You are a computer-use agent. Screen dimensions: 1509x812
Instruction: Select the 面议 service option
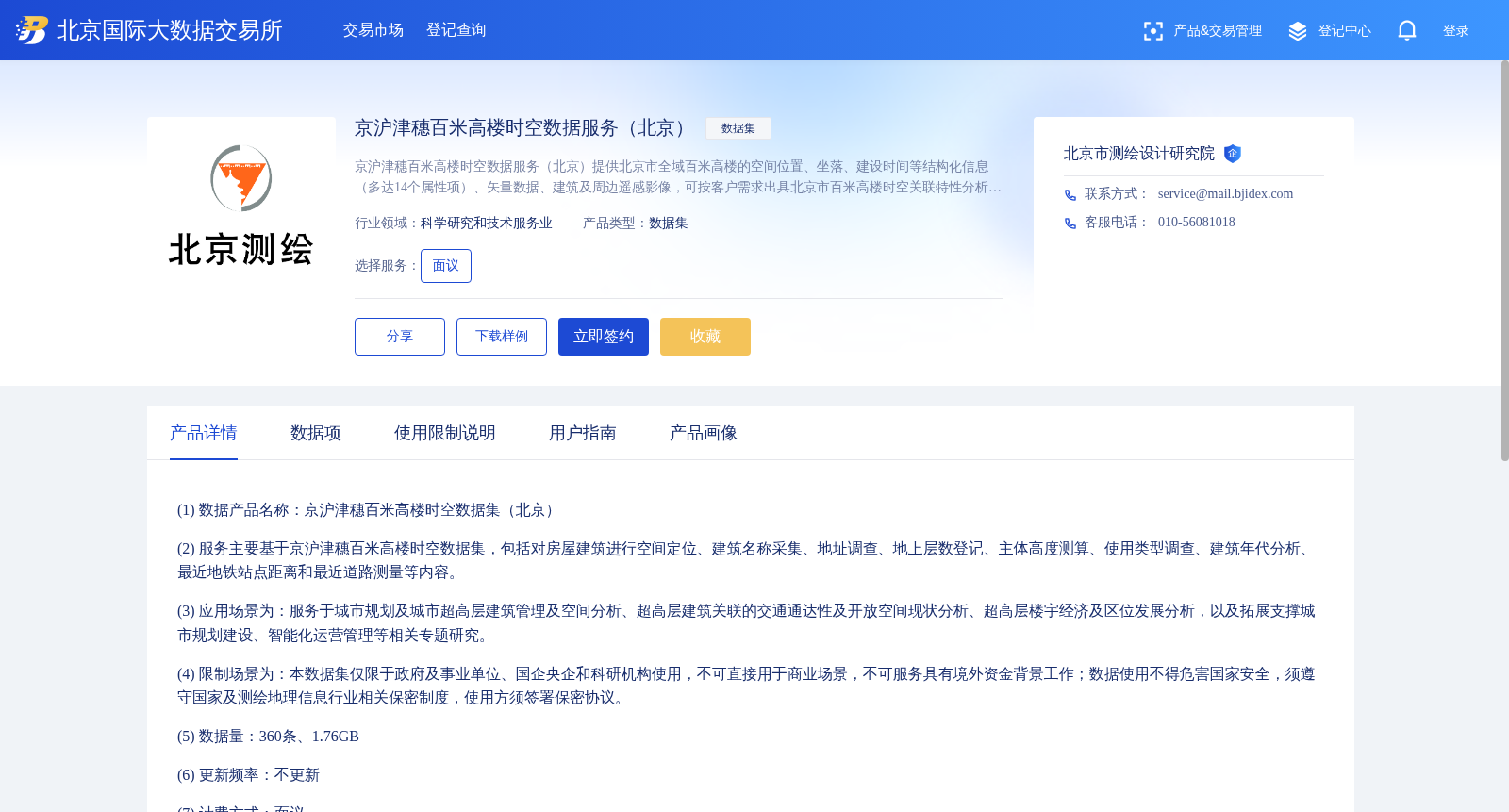(446, 266)
